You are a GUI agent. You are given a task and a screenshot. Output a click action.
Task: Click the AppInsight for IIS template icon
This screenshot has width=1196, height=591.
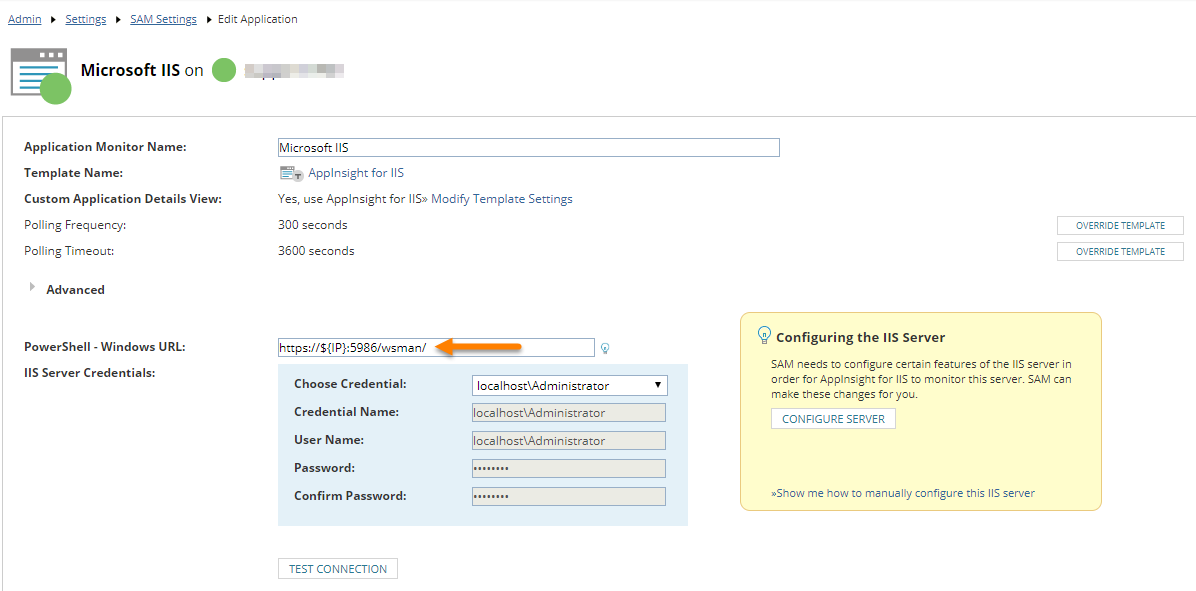click(x=289, y=172)
